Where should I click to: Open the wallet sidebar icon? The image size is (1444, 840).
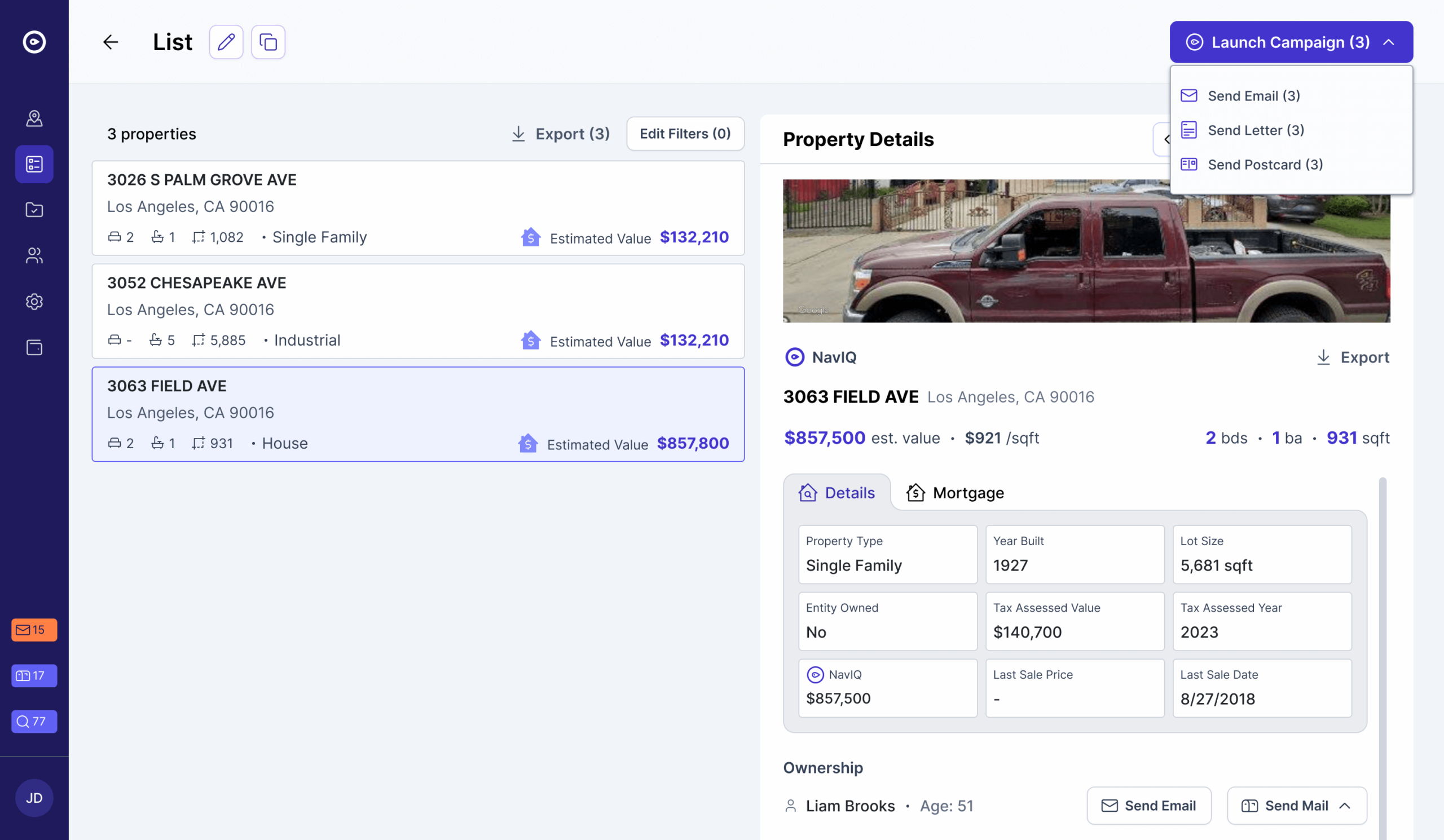tap(34, 348)
